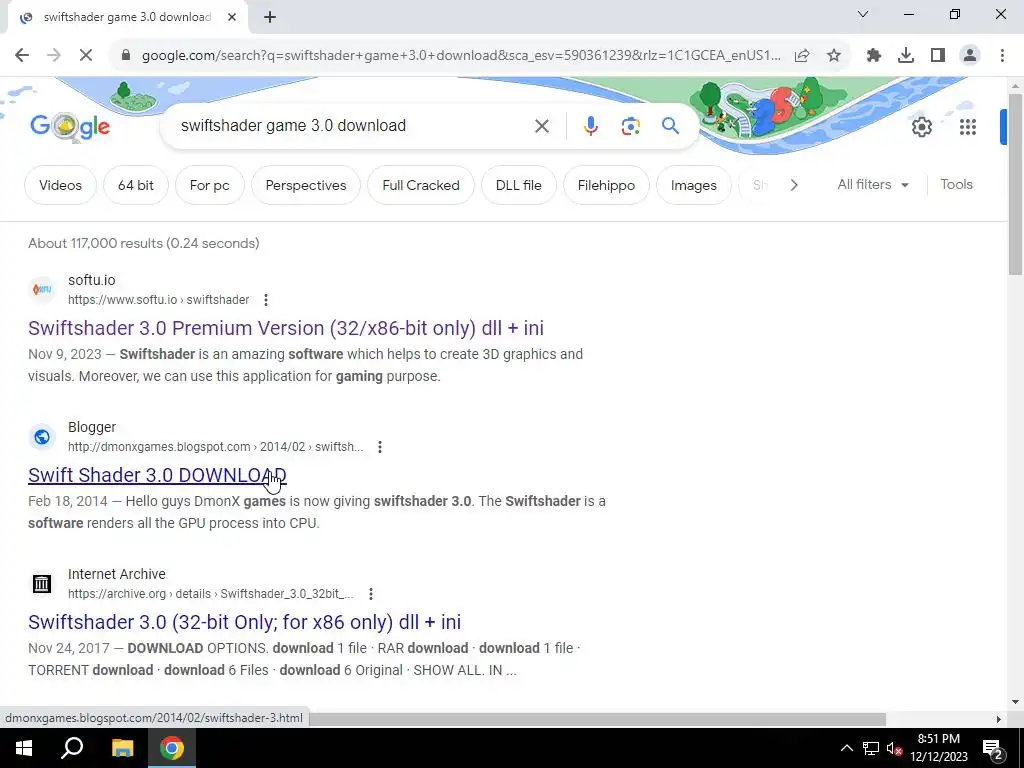Go back using the browser back arrow
Viewport: 1024px width, 768px height.
tap(22, 56)
